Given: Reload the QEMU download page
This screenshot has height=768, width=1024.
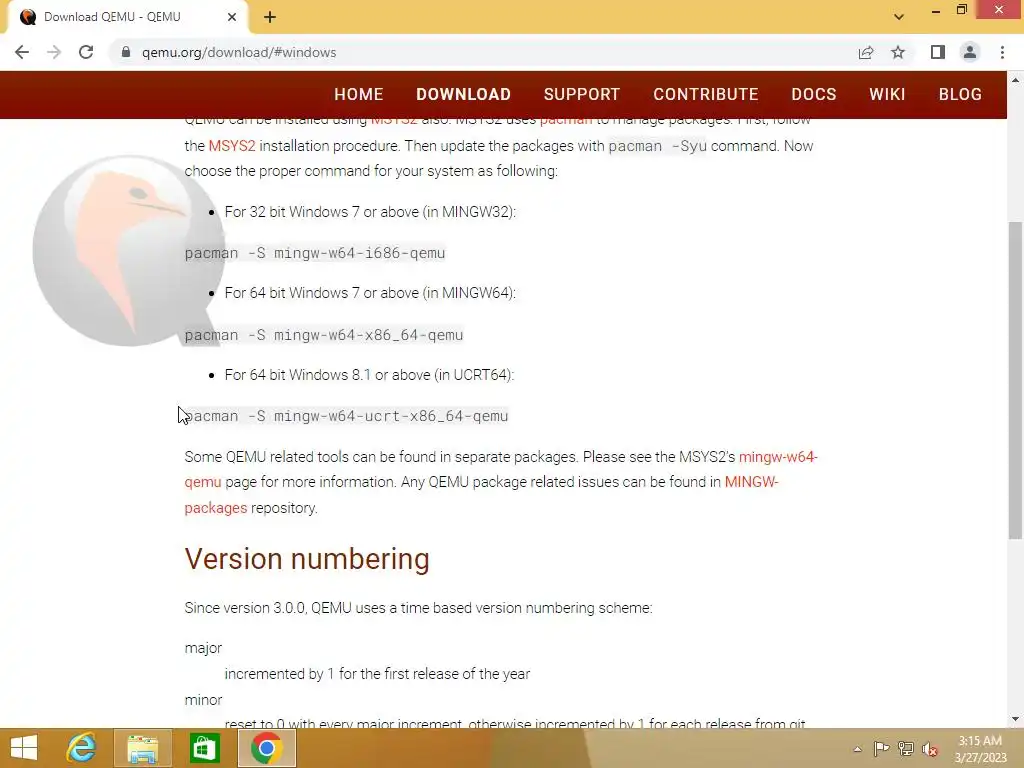Looking at the screenshot, I should (x=86, y=52).
